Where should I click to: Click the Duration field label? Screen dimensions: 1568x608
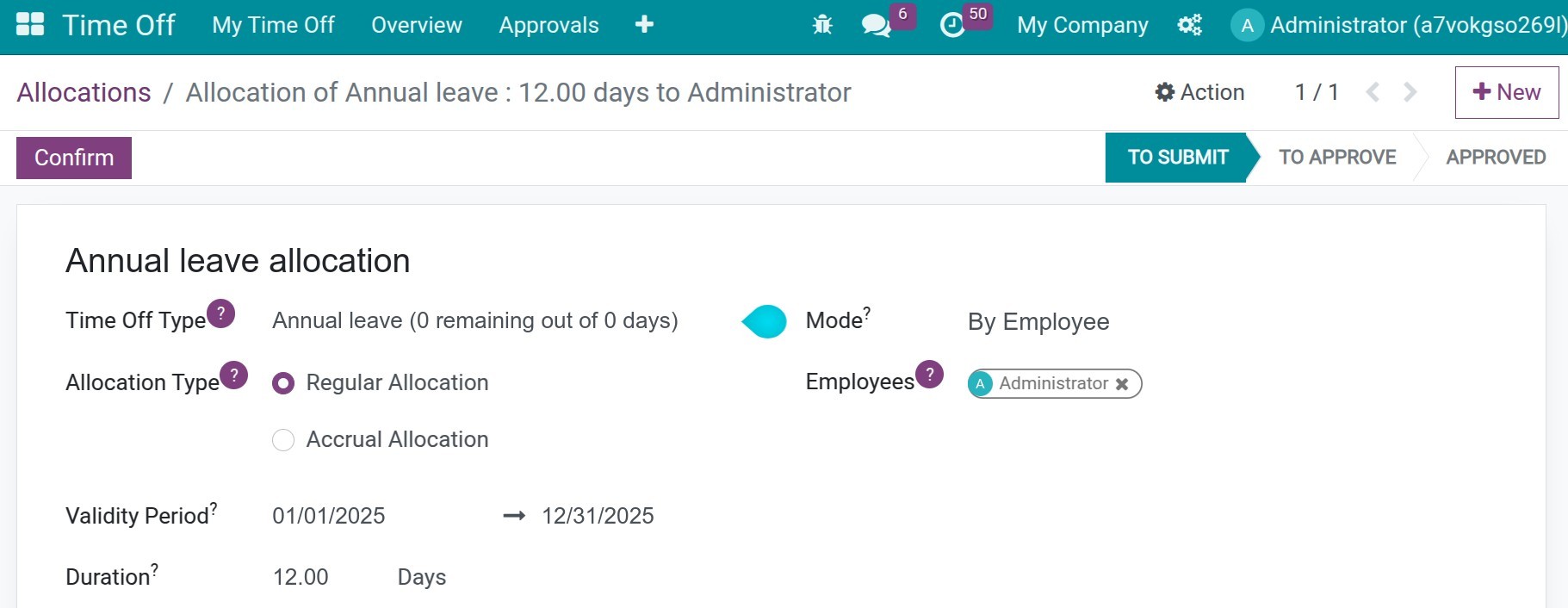tap(108, 577)
